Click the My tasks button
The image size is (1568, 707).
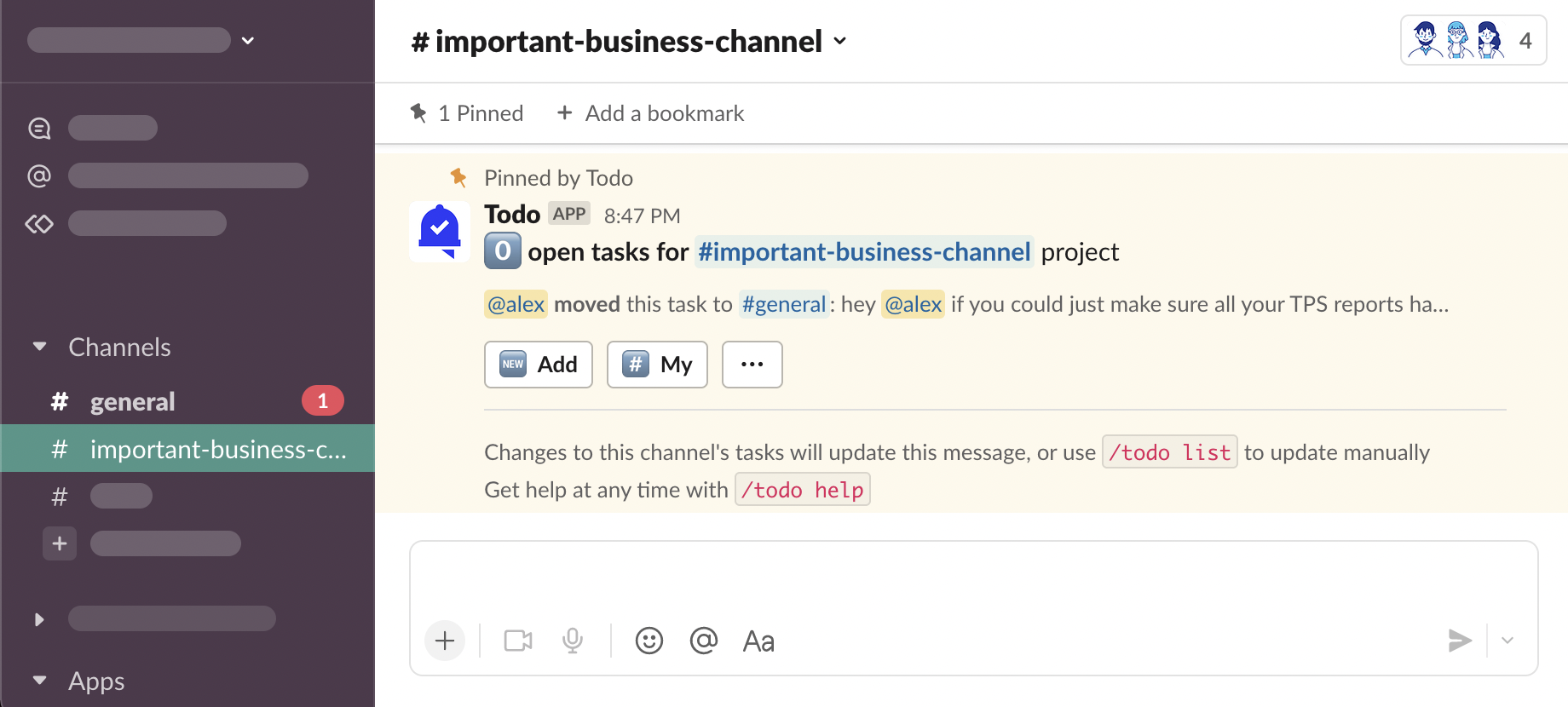tap(657, 365)
